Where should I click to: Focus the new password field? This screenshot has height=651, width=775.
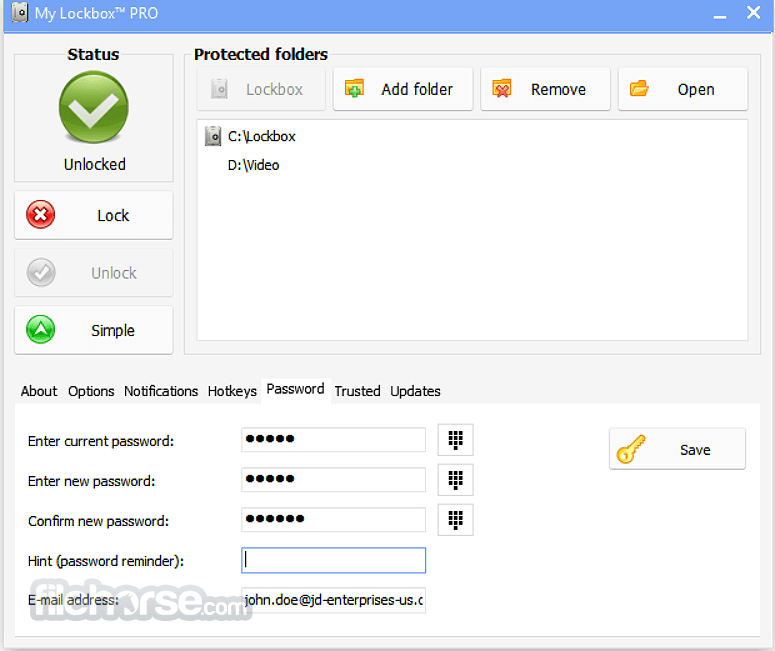pos(334,480)
